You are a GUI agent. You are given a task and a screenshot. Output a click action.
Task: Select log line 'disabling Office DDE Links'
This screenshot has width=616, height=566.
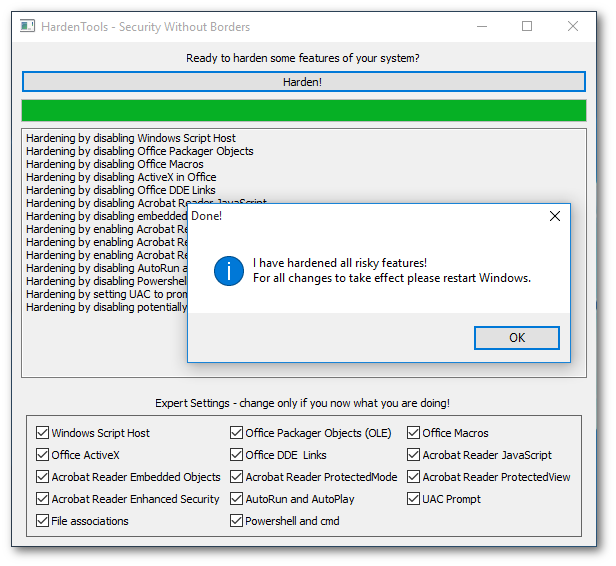tap(121, 190)
